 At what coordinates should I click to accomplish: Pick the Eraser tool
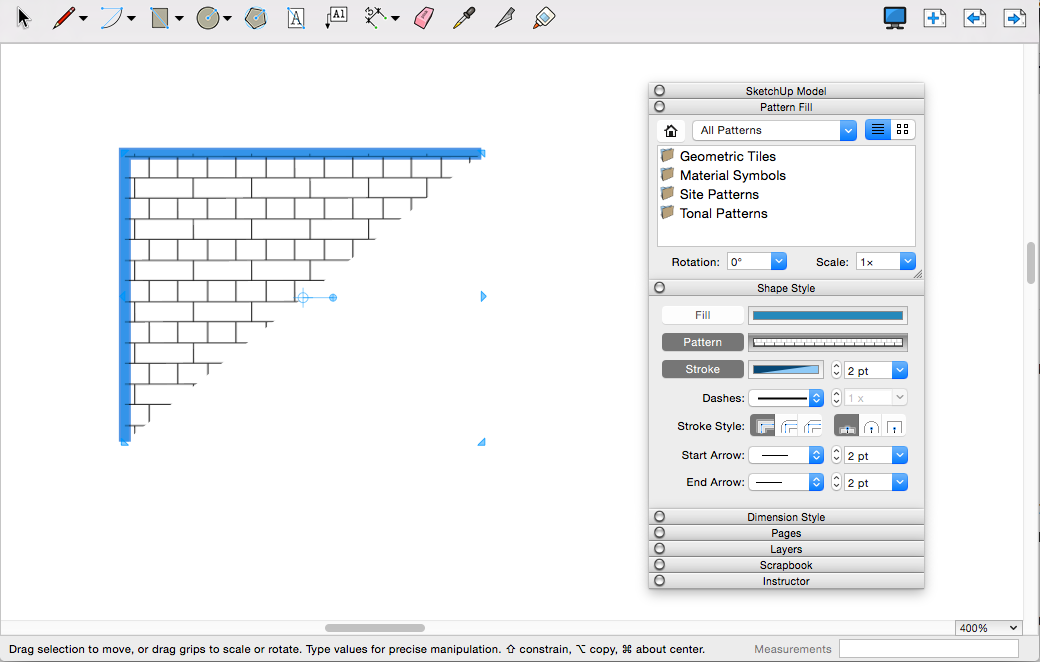423,17
